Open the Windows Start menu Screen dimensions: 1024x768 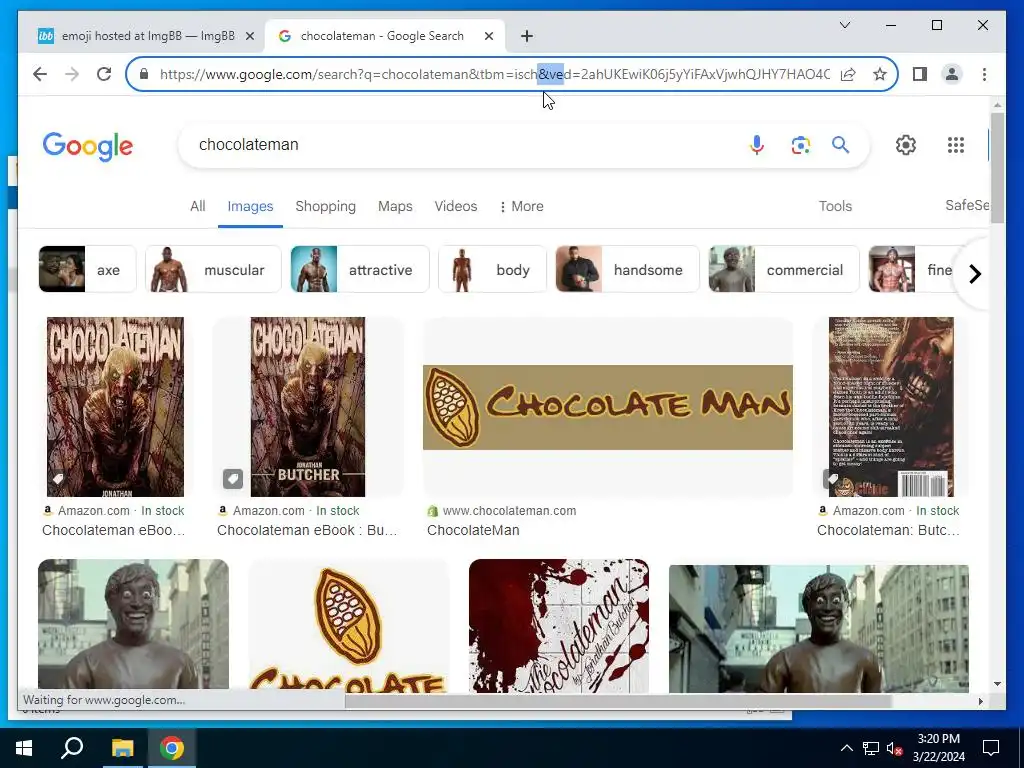(24, 748)
